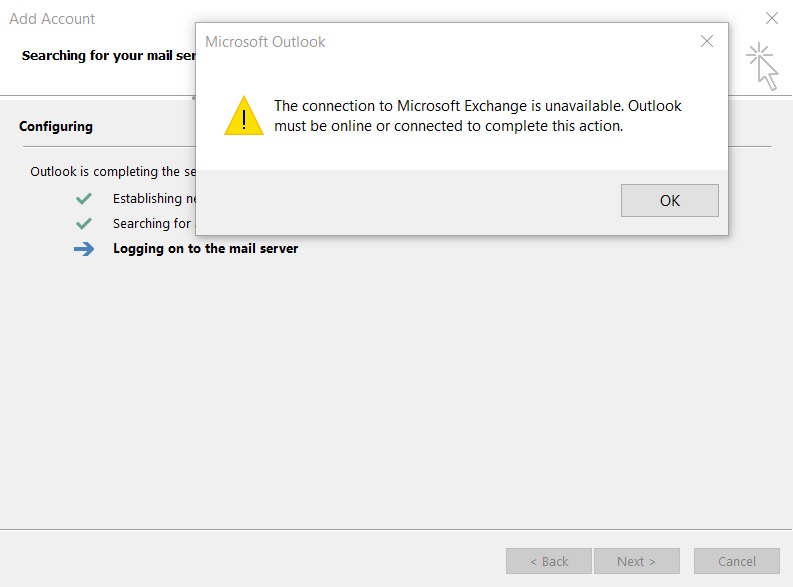The height and width of the screenshot is (587, 793).
Task: Click the Exchange connection unavailable message
Action: [x=477, y=116]
